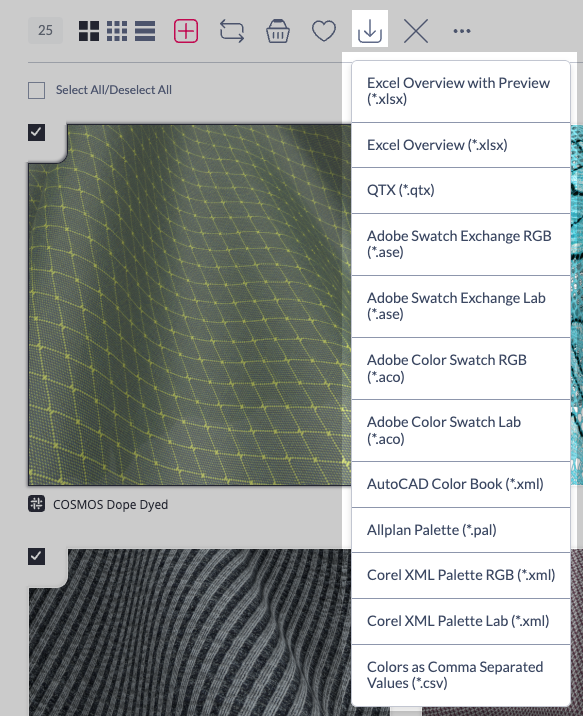583x716 pixels.
Task: Toggle Select All/Deselect All checkbox
Action: [37, 90]
